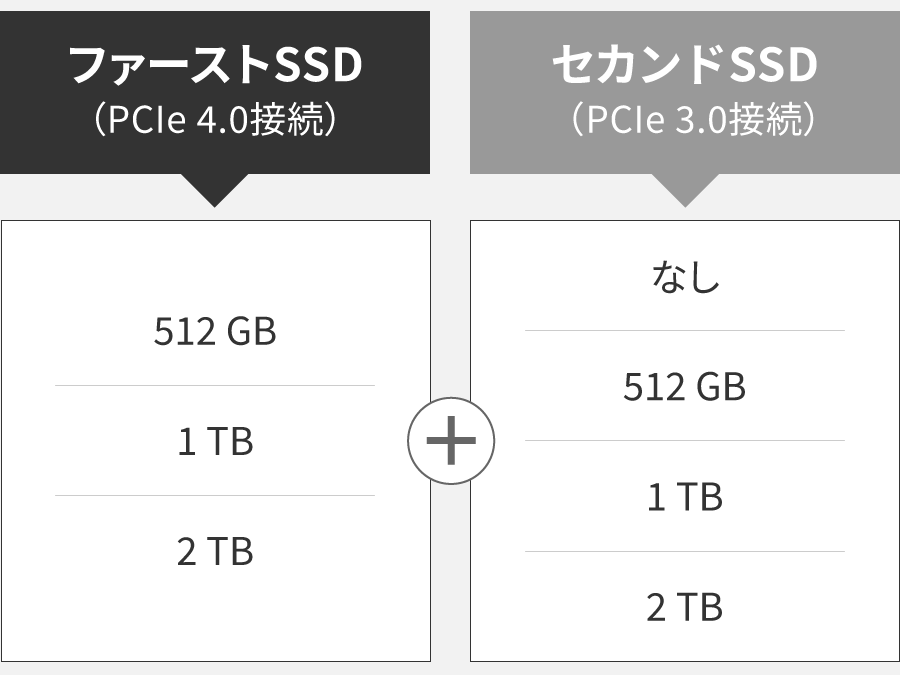Image resolution: width=900 pixels, height=675 pixels.
Task: Click divider between Second SSD 512 GB and 1 TB
Action: tap(685, 441)
